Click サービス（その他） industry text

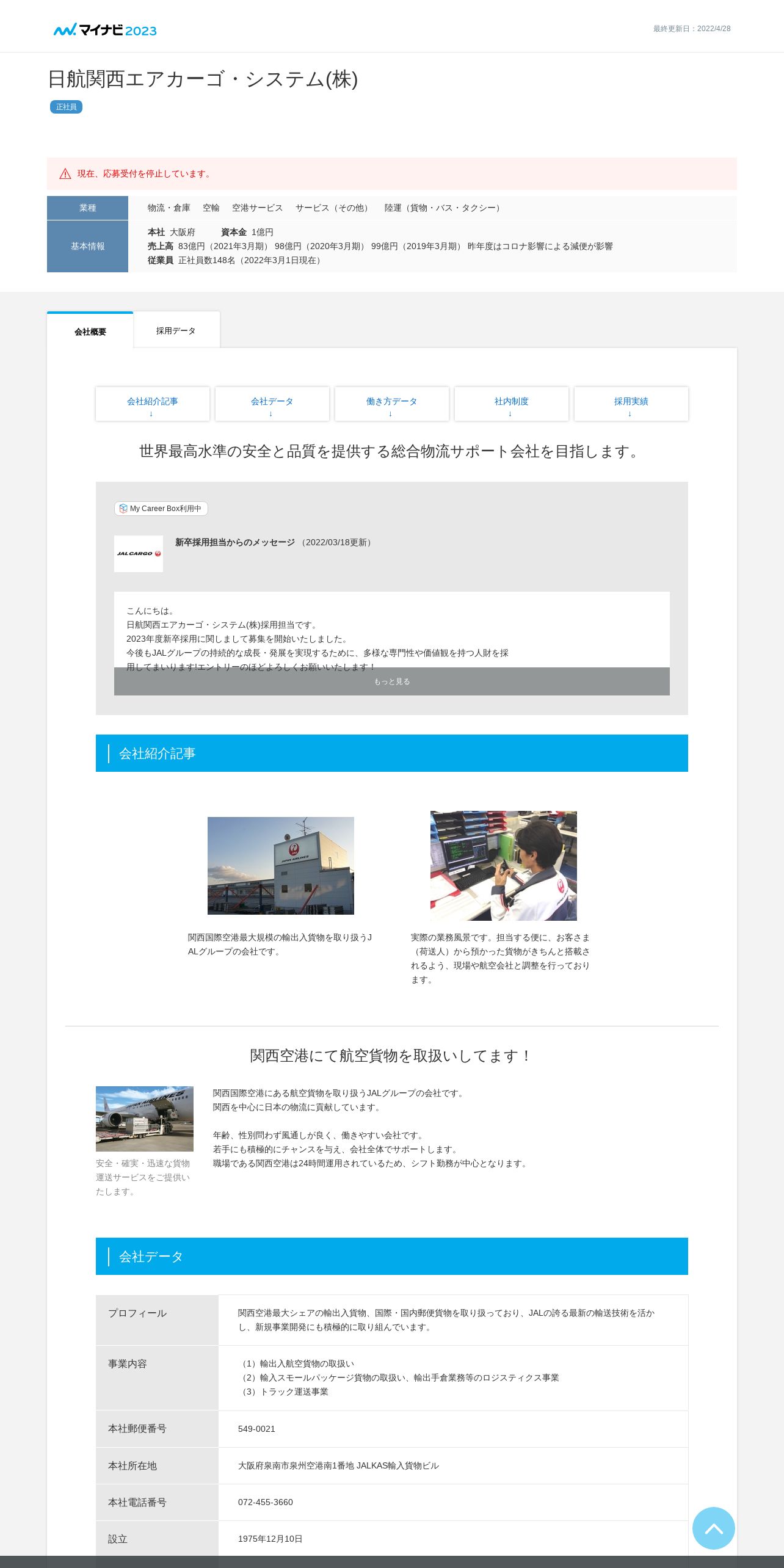coord(334,208)
